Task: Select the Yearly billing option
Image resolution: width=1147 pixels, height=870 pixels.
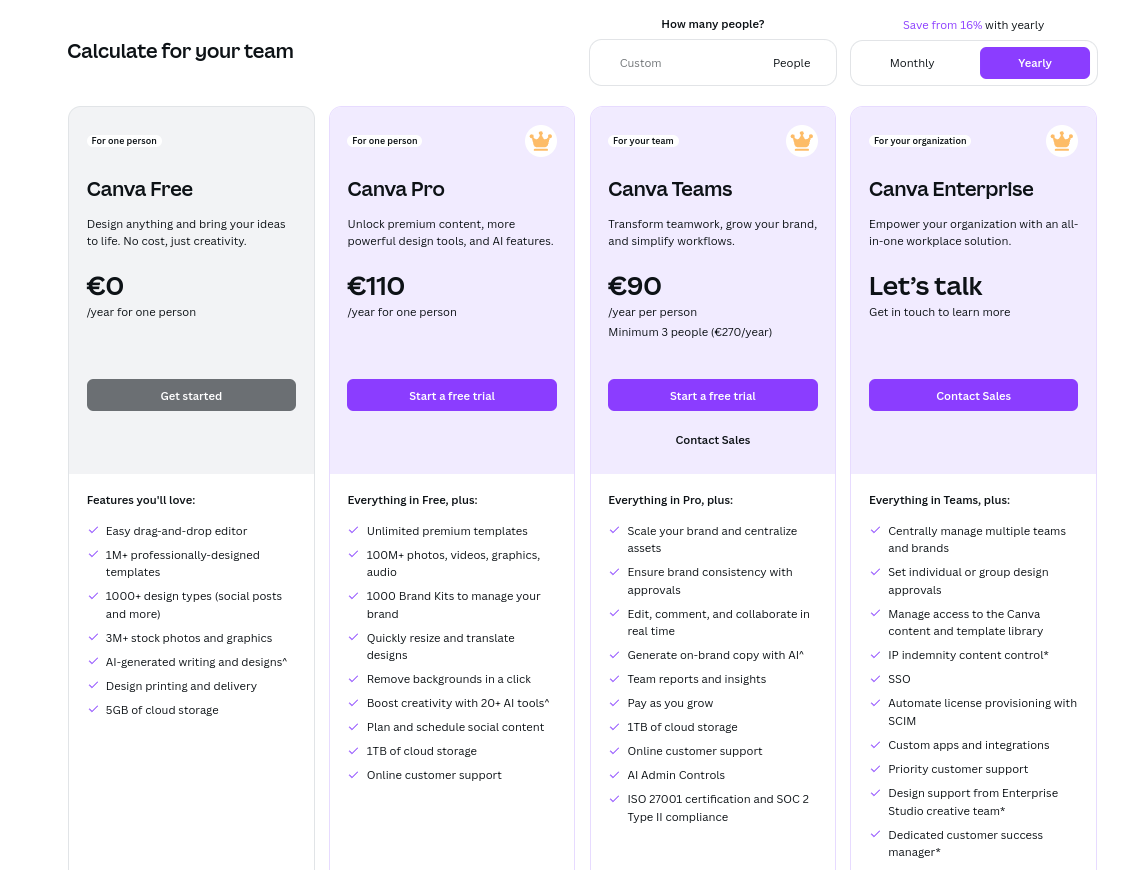Action: [x=1034, y=63]
